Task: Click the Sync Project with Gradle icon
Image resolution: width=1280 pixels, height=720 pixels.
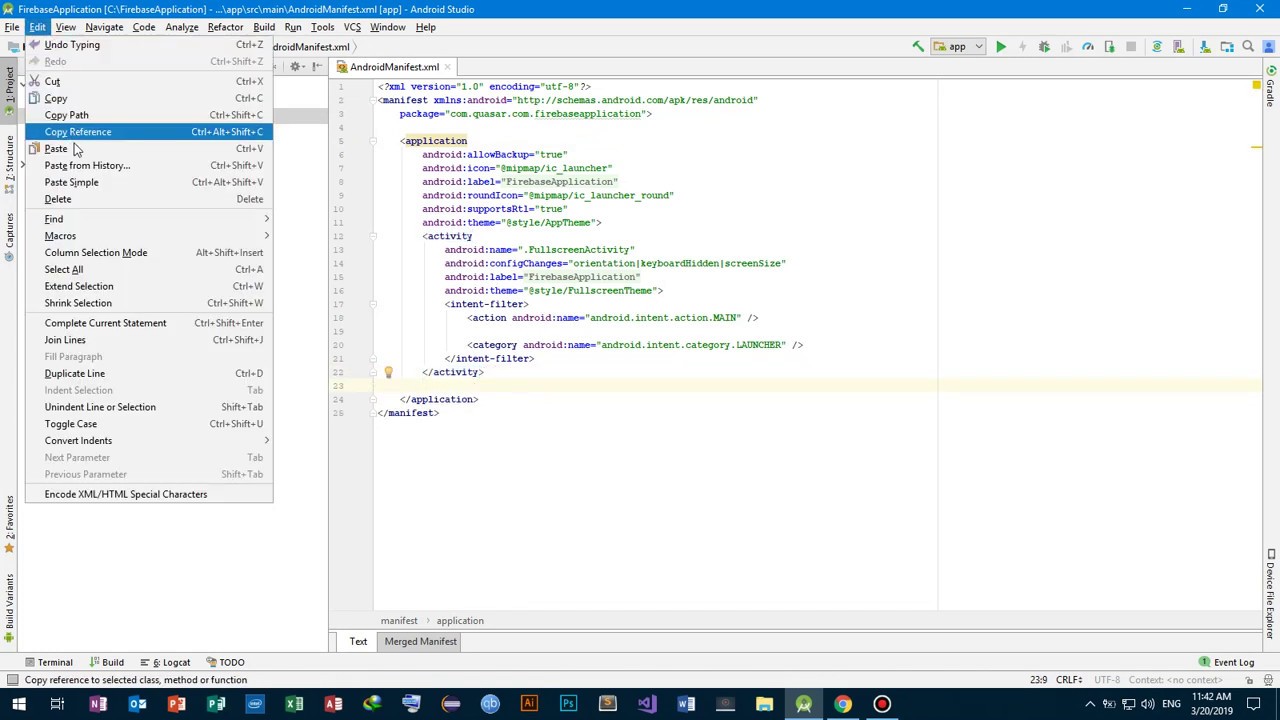Action: pos(1157,47)
